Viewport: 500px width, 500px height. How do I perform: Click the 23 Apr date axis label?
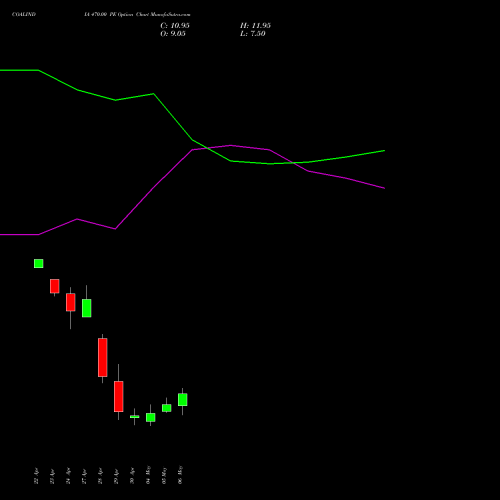pyautogui.click(x=52, y=476)
